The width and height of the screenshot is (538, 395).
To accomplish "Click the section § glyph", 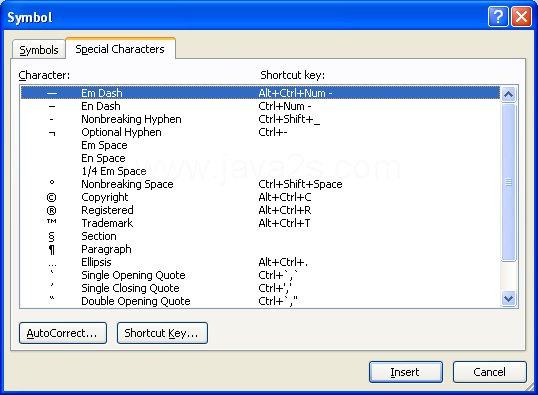I will (51, 237).
